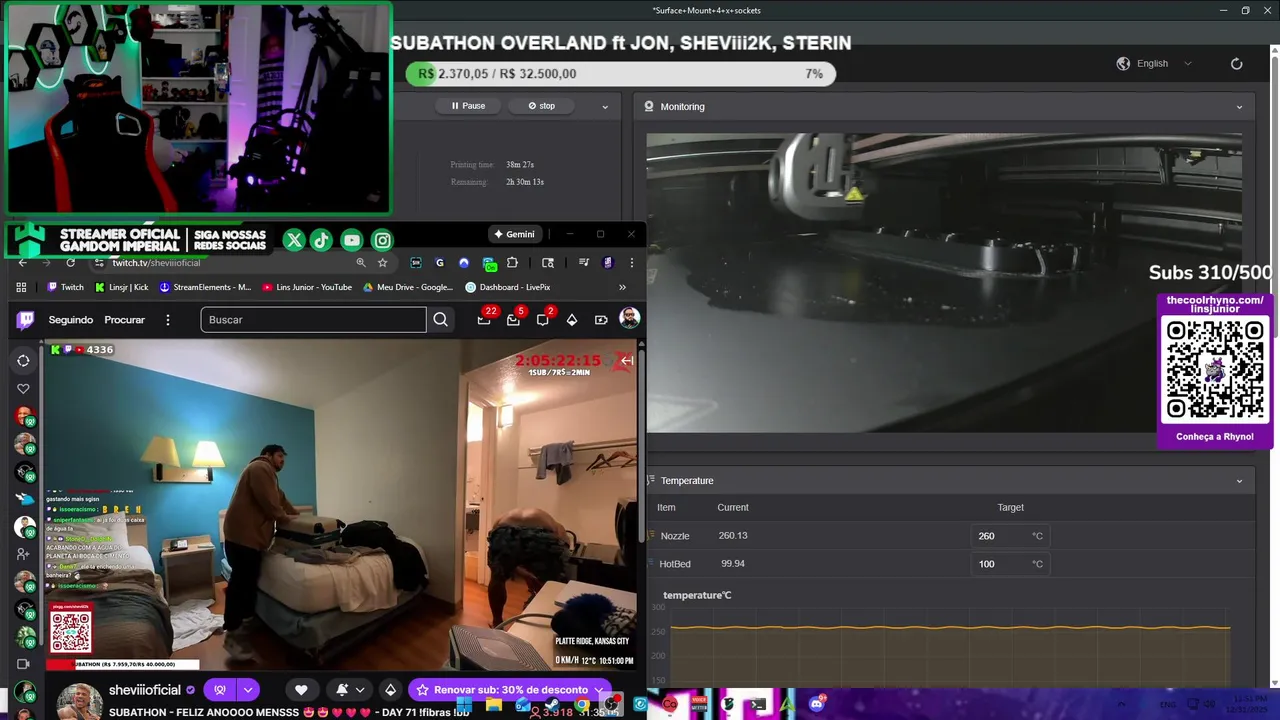Image resolution: width=1280 pixels, height=720 pixels.
Task: Show more bookmarks with the double chevron
Action: pos(622,287)
